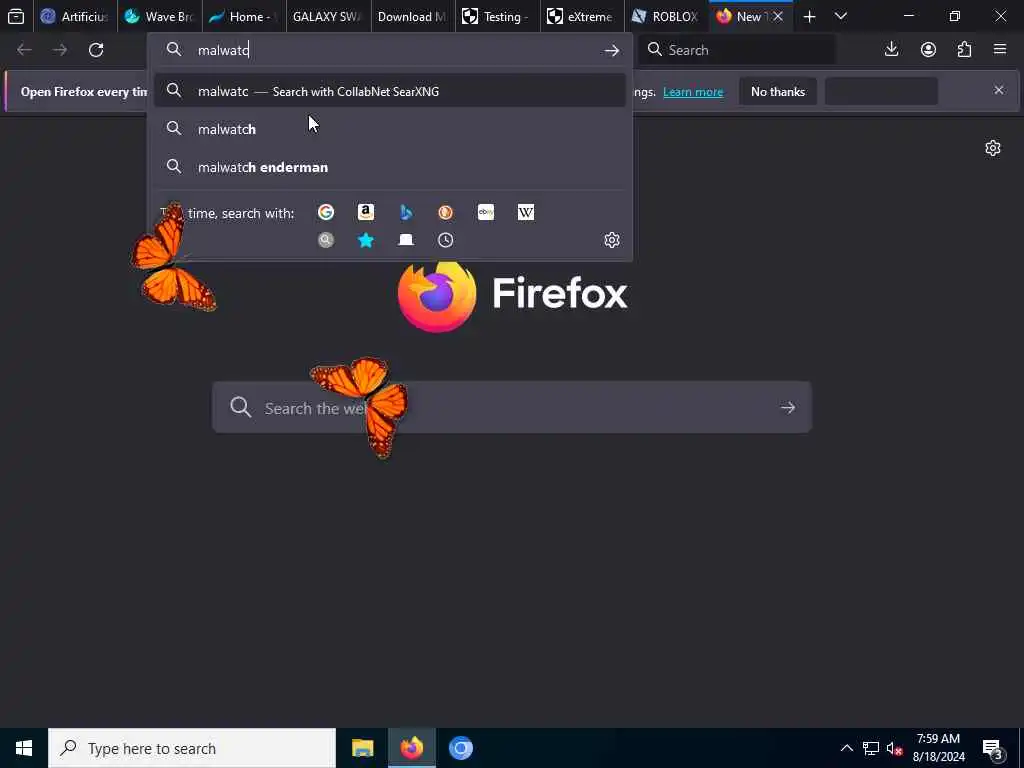Choose malwatc Search with CollabNet SearXNG
This screenshot has height=768, width=1024.
tap(390, 91)
